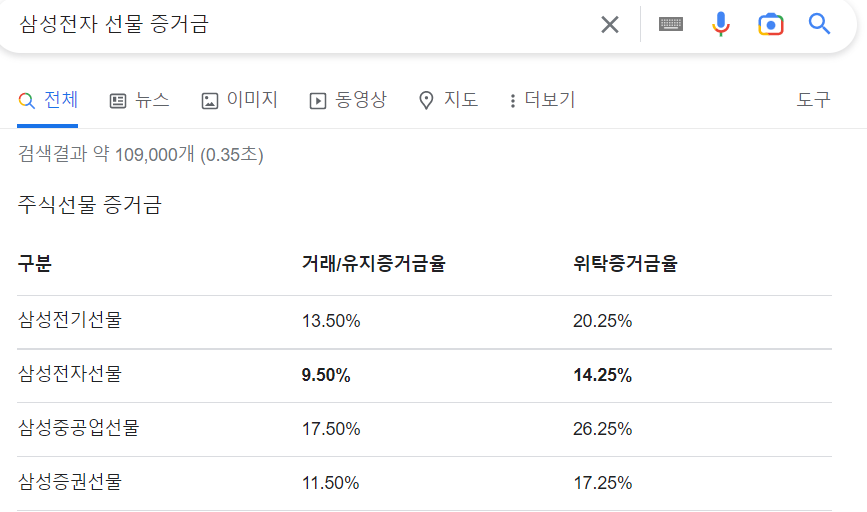867x512 pixels.
Task: Click the 삼성전기선물 row label
Action: click(69, 320)
